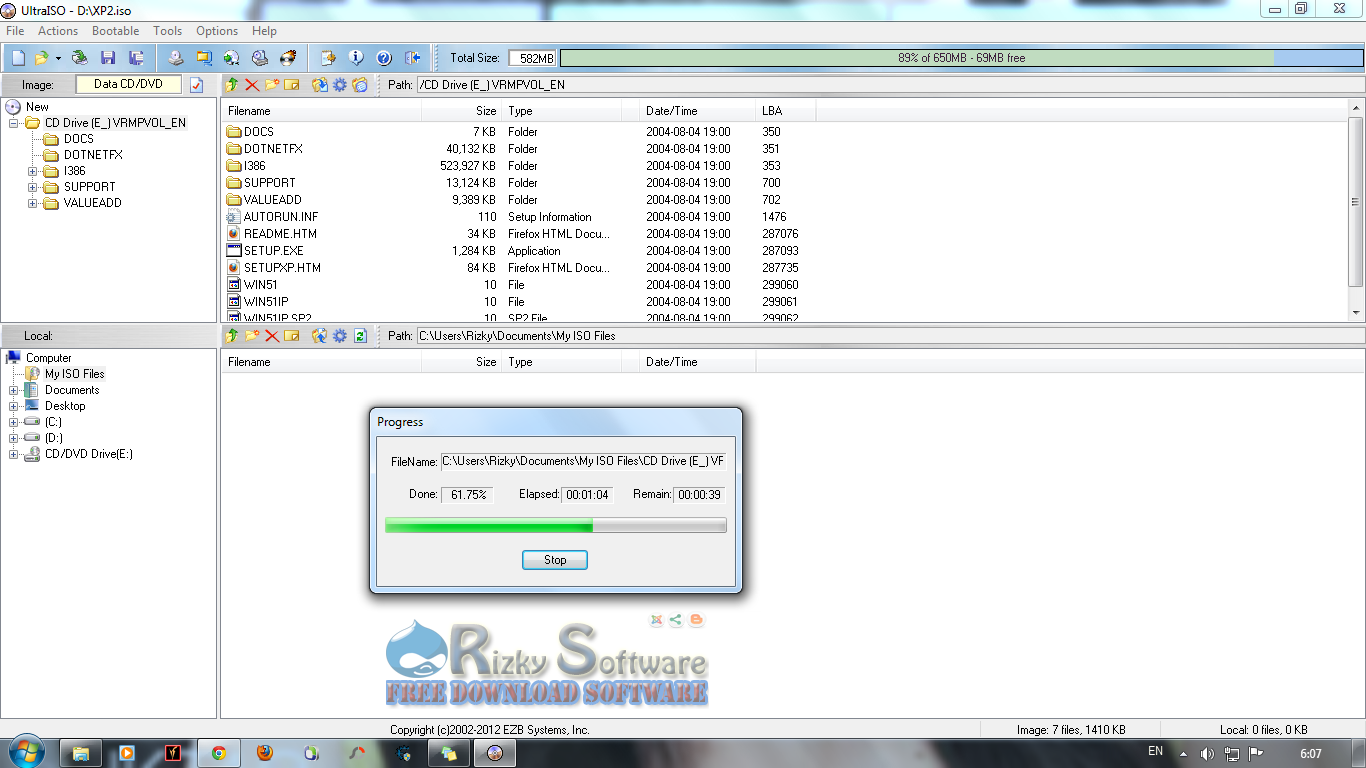The width and height of the screenshot is (1366, 768).
Task: Click green Refresh icon in Local toolbar
Action: click(360, 336)
